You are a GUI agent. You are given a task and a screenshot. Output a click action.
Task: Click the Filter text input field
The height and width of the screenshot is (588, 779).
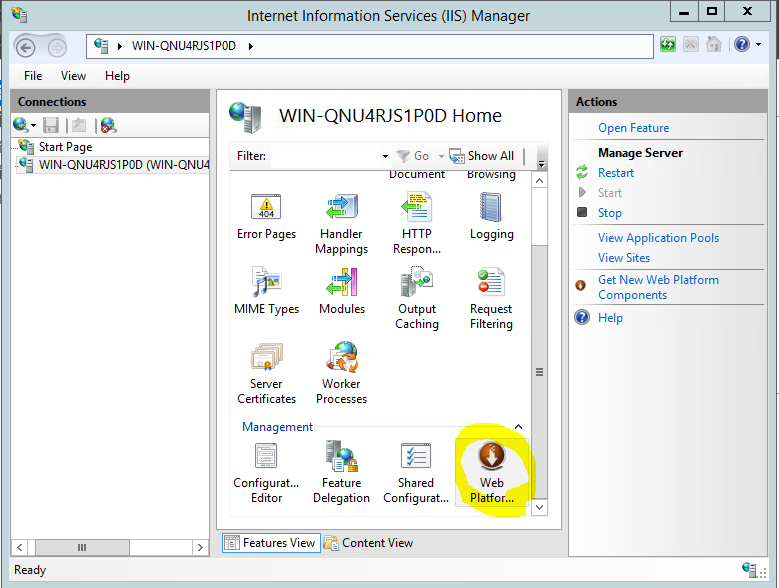point(324,156)
